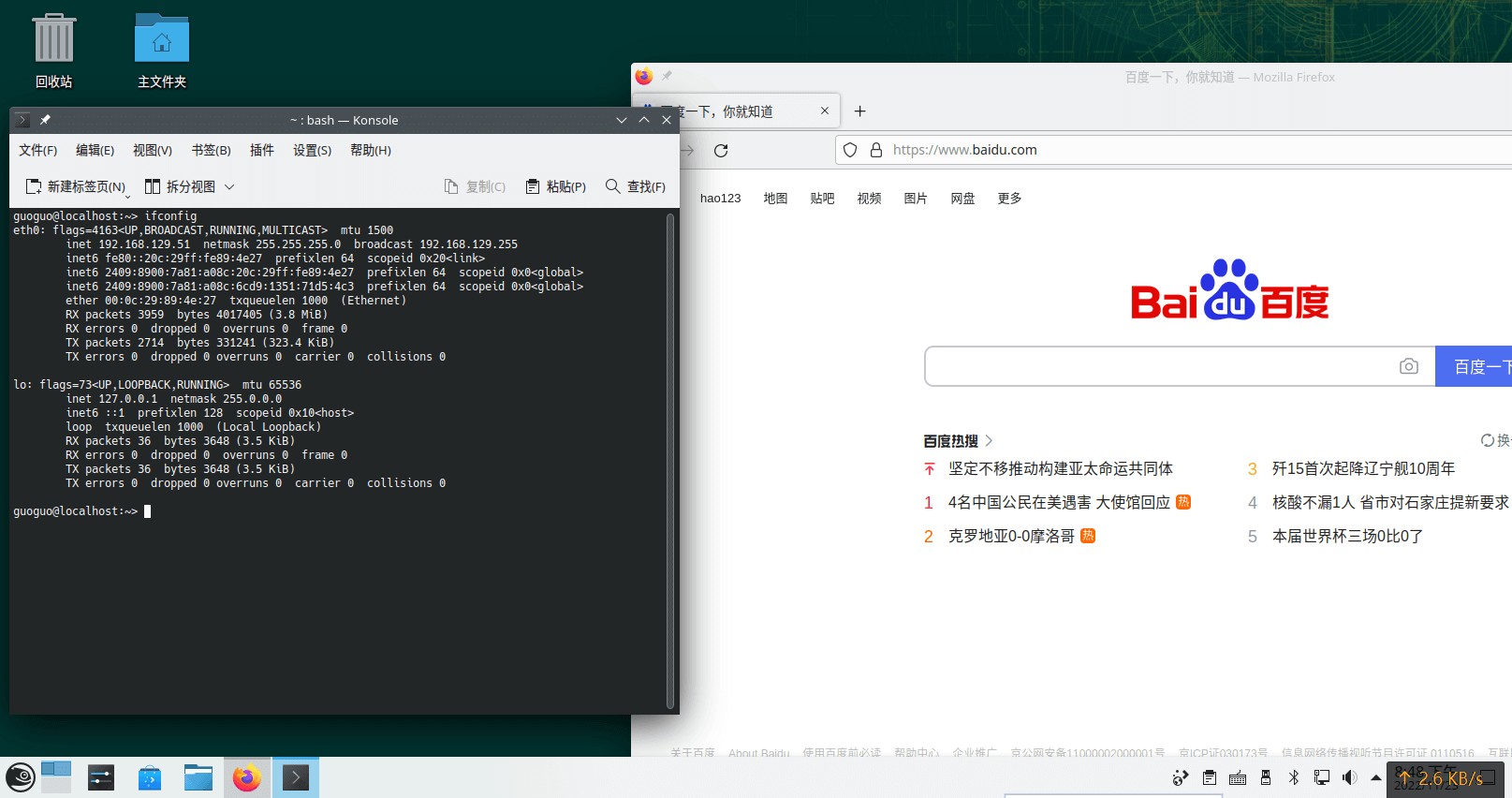Open the 书签(B) menu in Konsole
This screenshot has width=1512, height=798.
211,151
